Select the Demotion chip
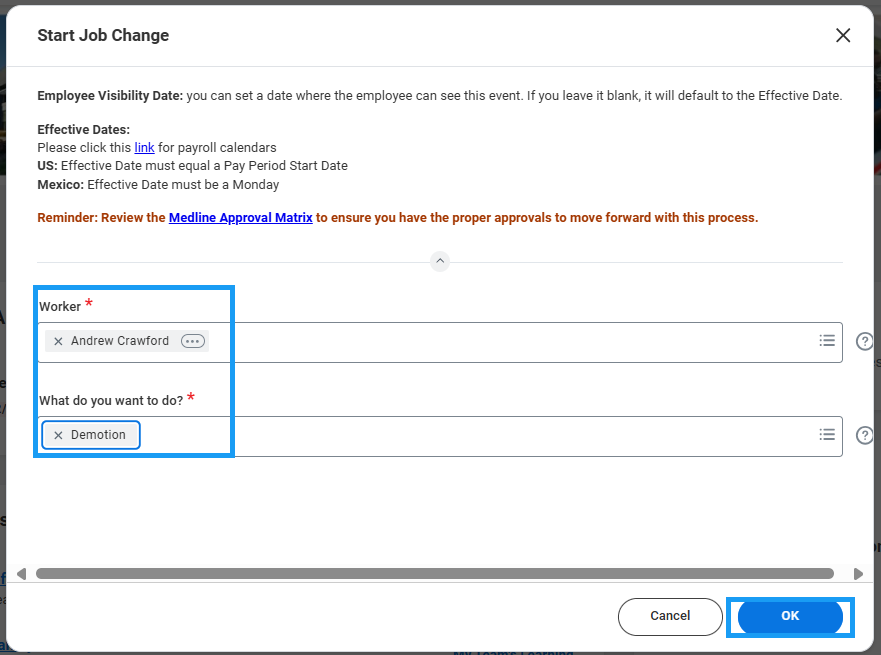The image size is (881, 655). click(98, 435)
